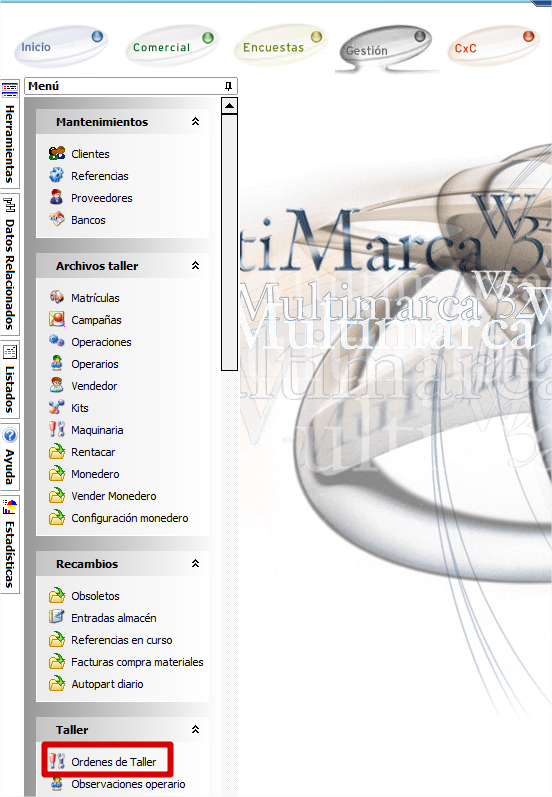This screenshot has width=552, height=797.
Task: Open the Vender Monedero link
Action: tap(114, 496)
